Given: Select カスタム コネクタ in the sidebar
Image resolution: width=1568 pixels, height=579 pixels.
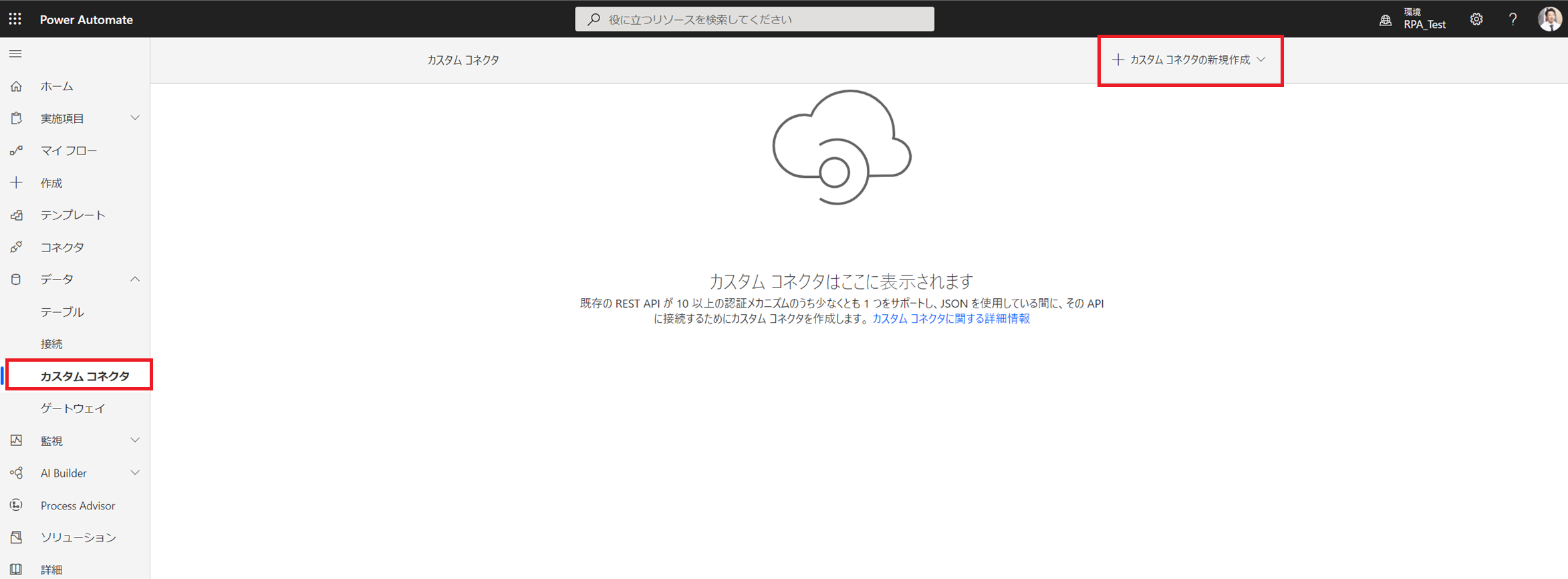Looking at the screenshot, I should (85, 376).
